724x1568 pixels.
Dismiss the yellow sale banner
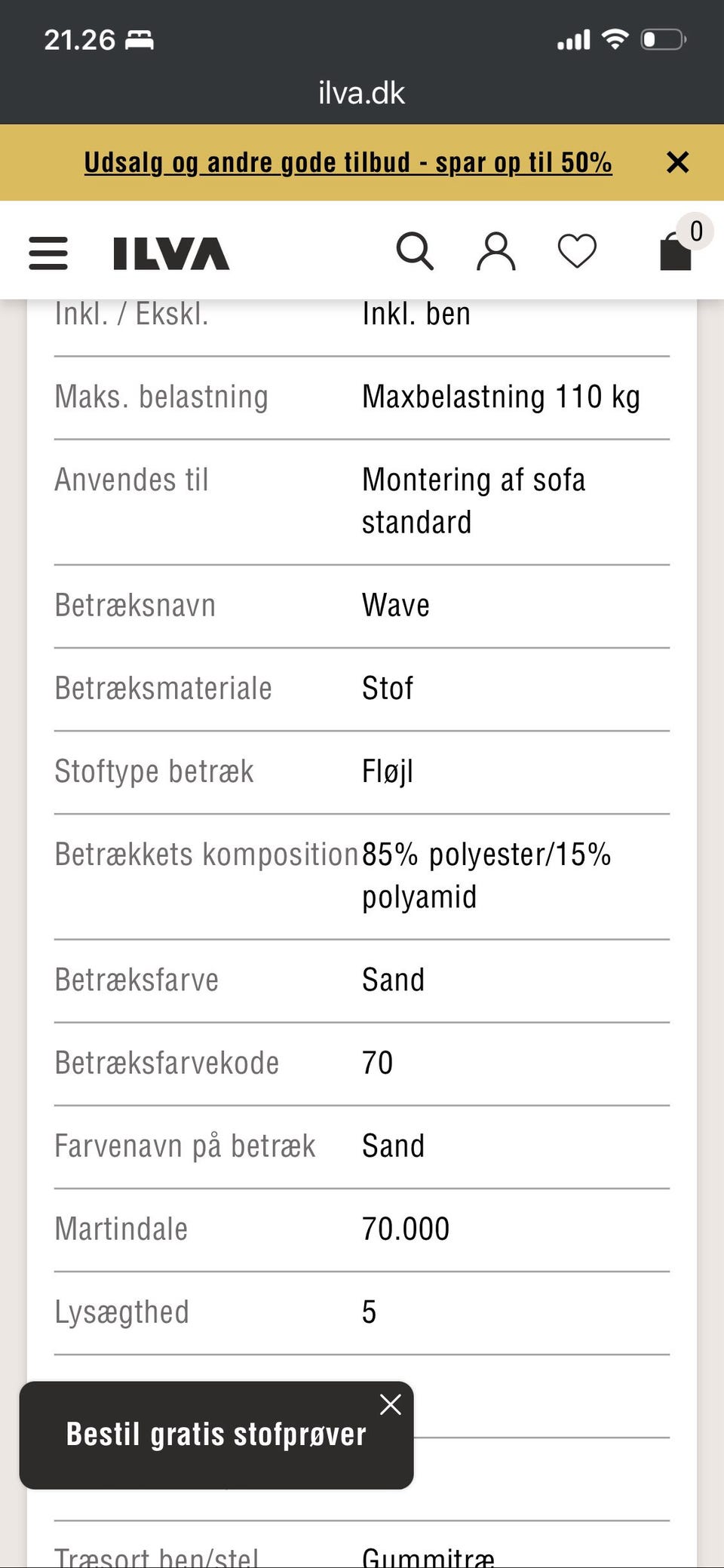point(677,162)
